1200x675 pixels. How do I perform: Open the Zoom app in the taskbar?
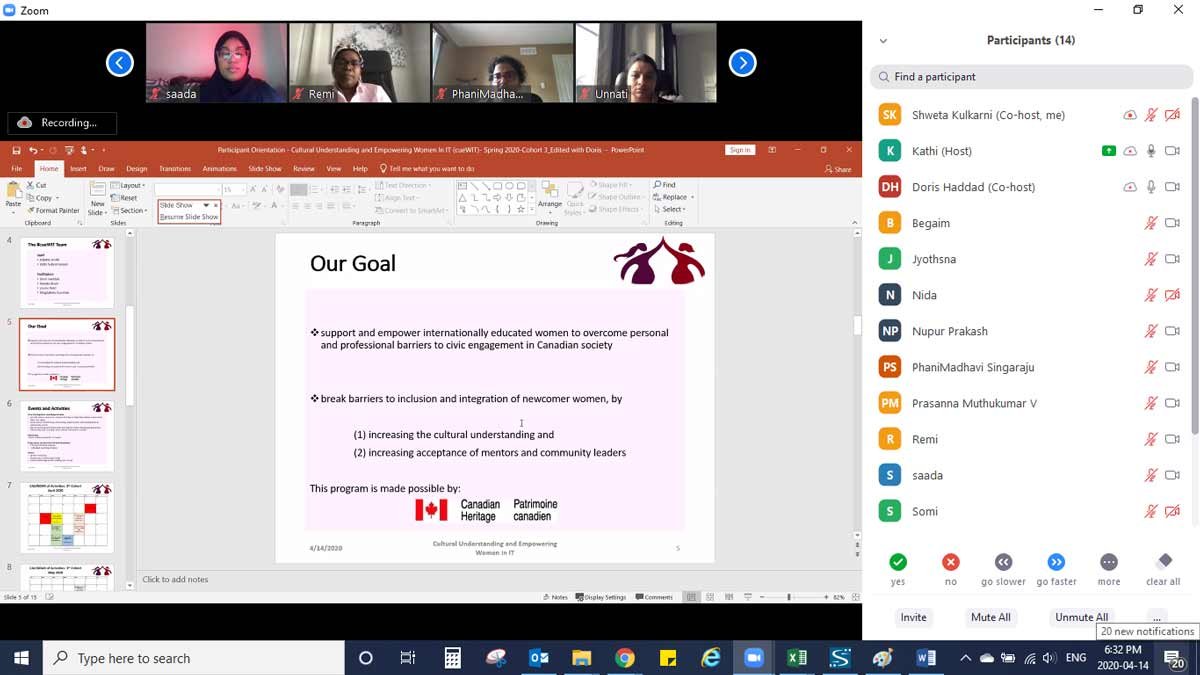[753, 658]
